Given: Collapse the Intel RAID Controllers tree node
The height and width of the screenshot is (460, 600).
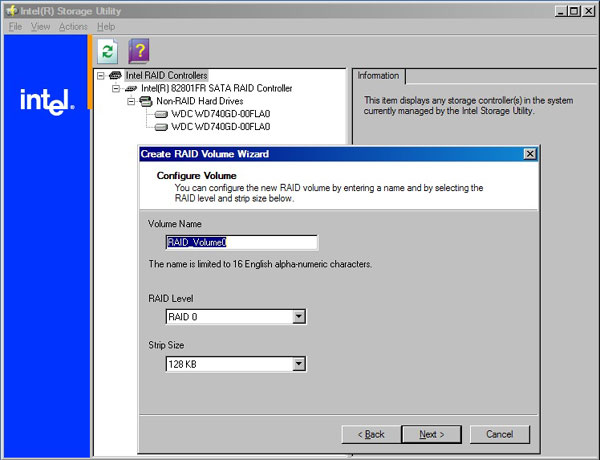Looking at the screenshot, I should point(101,75).
